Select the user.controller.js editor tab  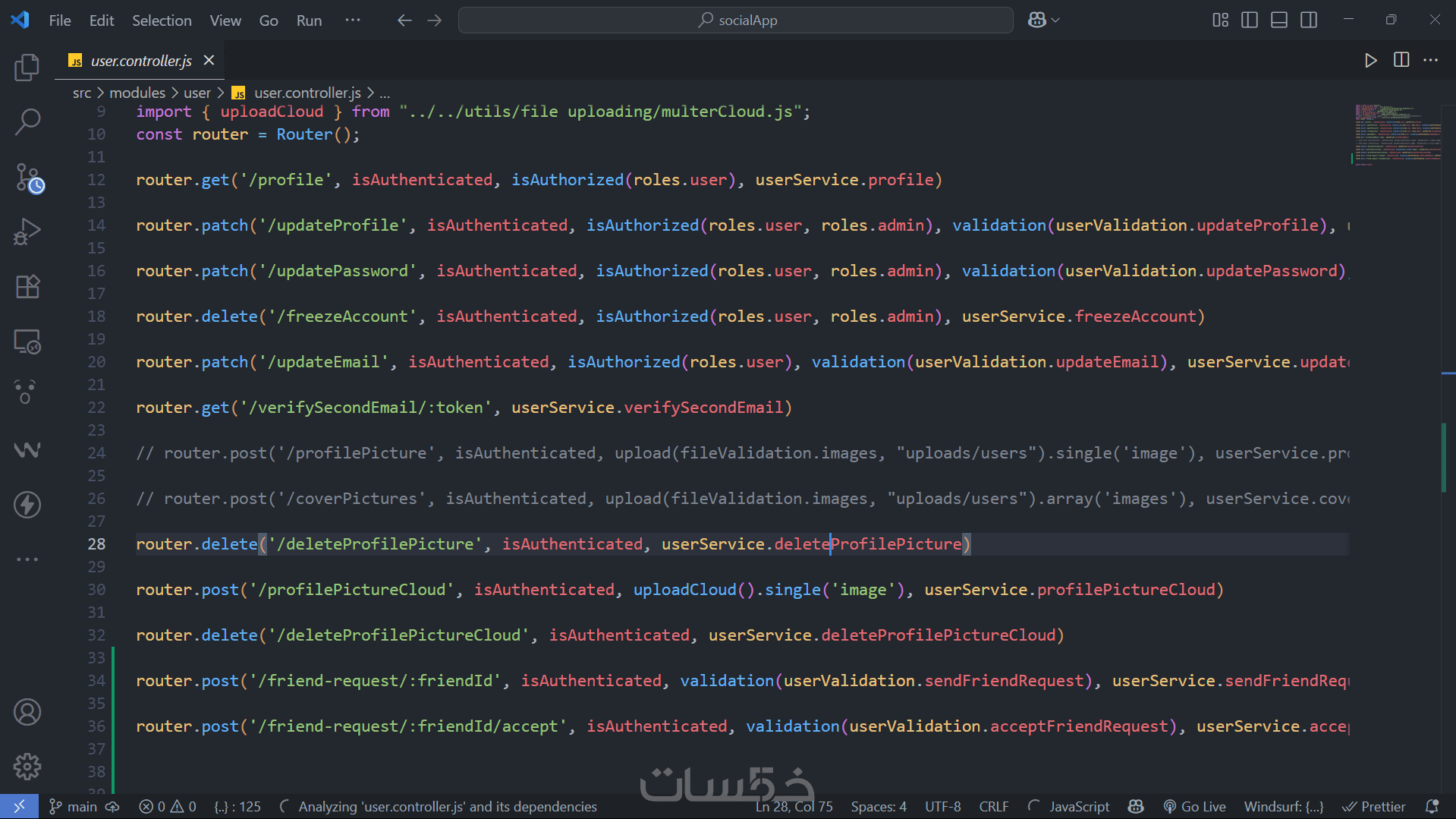click(x=140, y=61)
